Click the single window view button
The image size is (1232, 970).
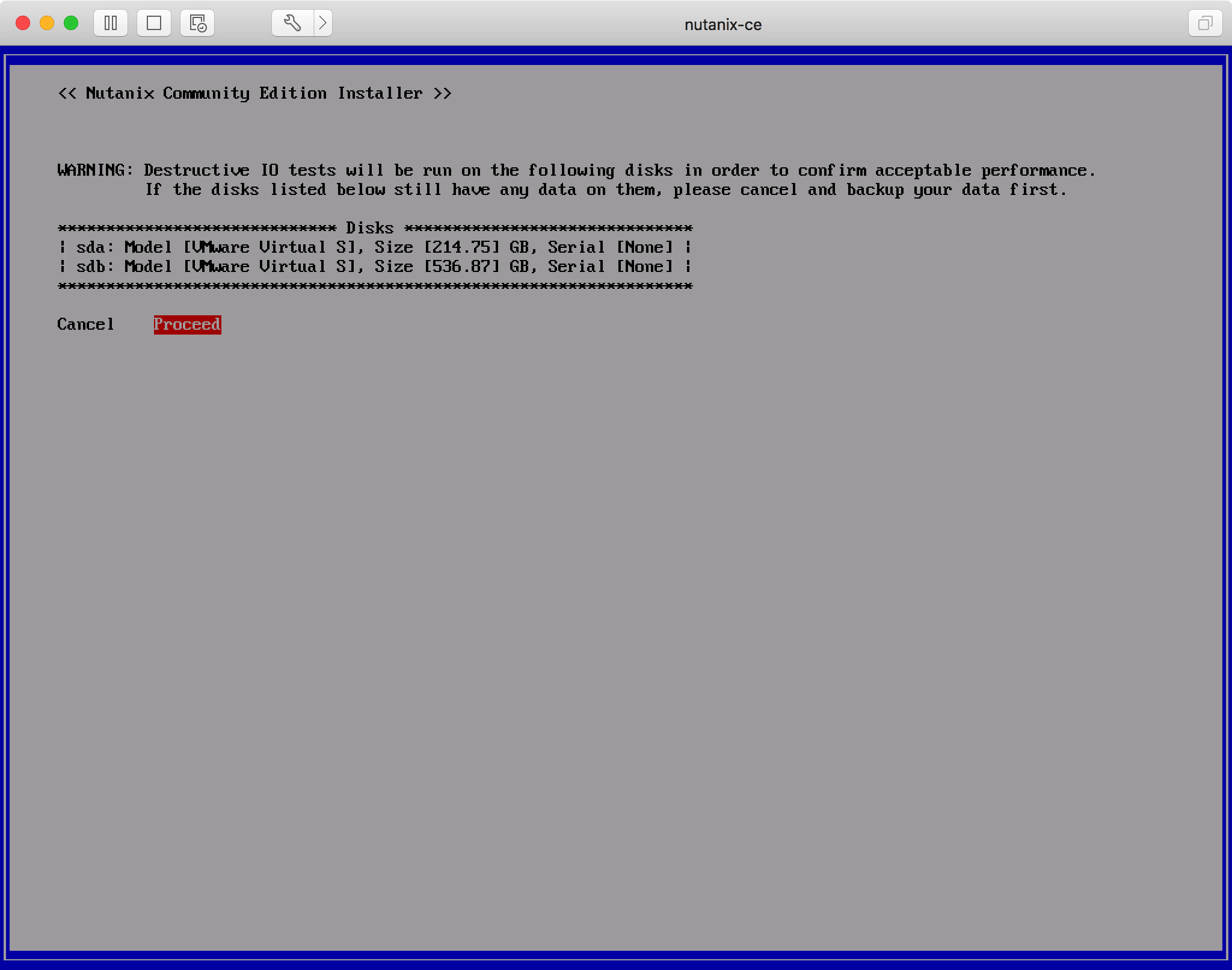pos(154,23)
